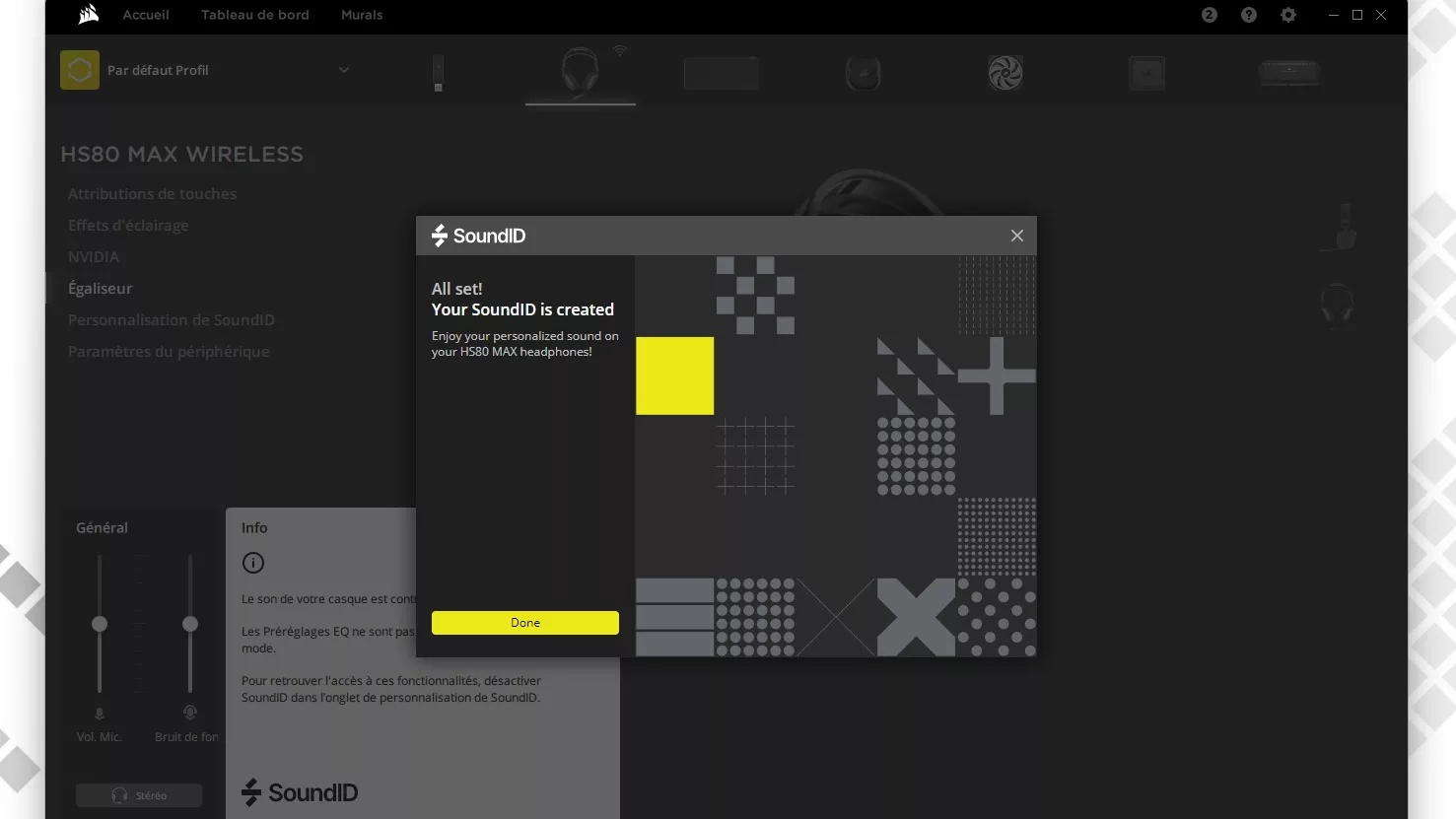Open the notifications icon showing 2

click(1210, 15)
